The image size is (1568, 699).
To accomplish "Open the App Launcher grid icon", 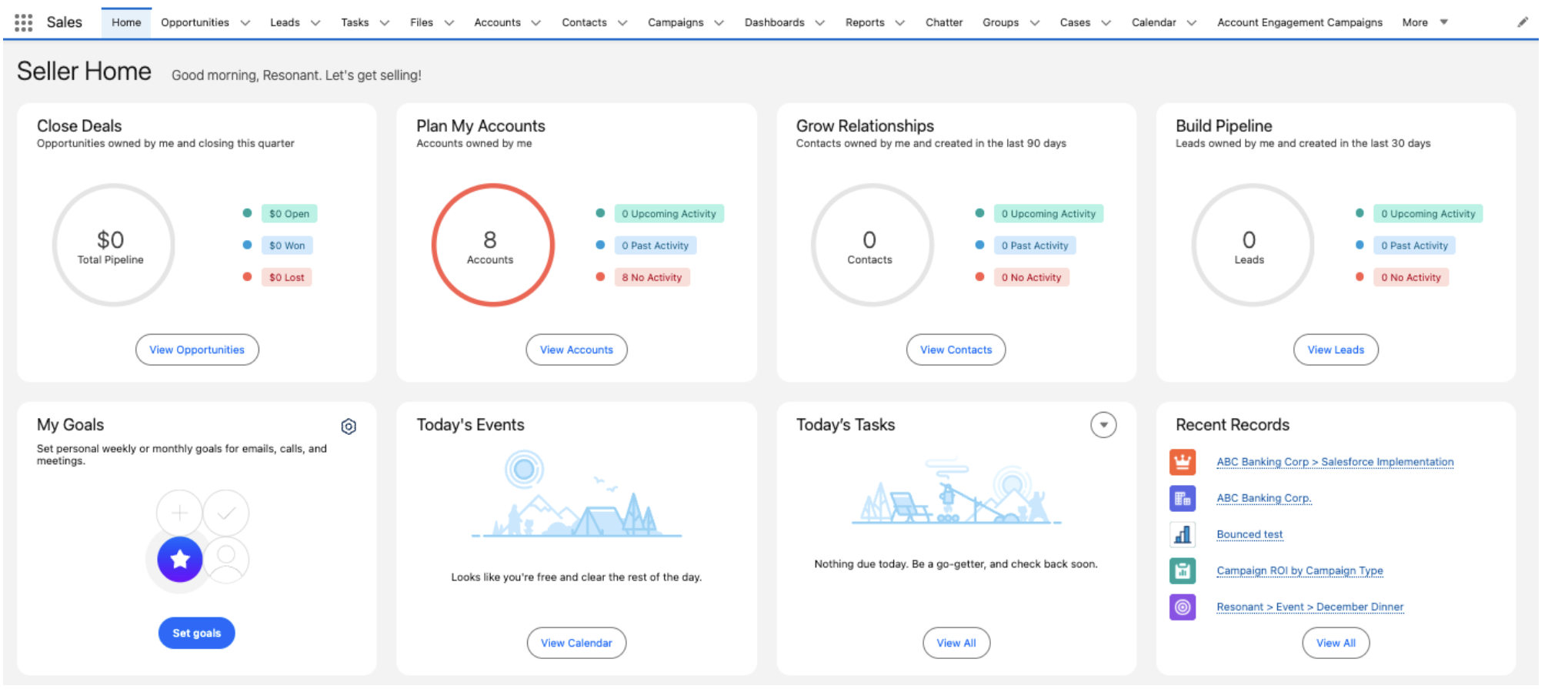I will point(23,22).
